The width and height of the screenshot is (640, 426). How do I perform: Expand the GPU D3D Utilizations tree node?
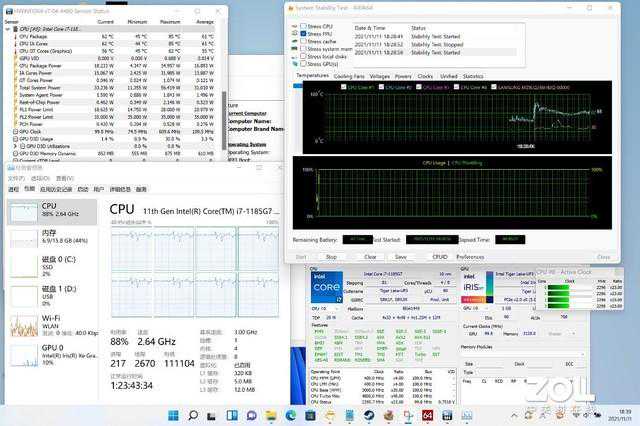[14, 146]
